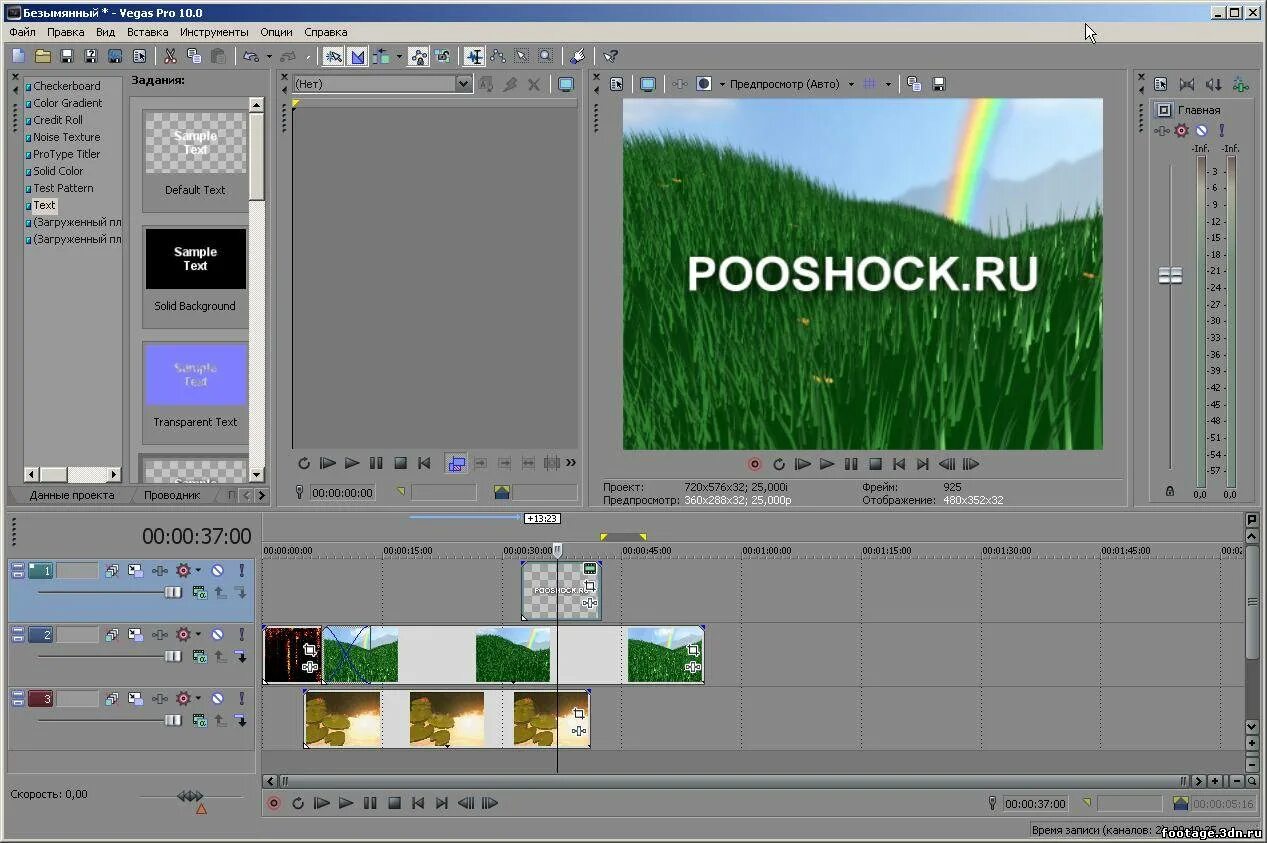The image size is (1267, 843).
Task: Open automation settings arrow on track 3
Action: (198, 699)
